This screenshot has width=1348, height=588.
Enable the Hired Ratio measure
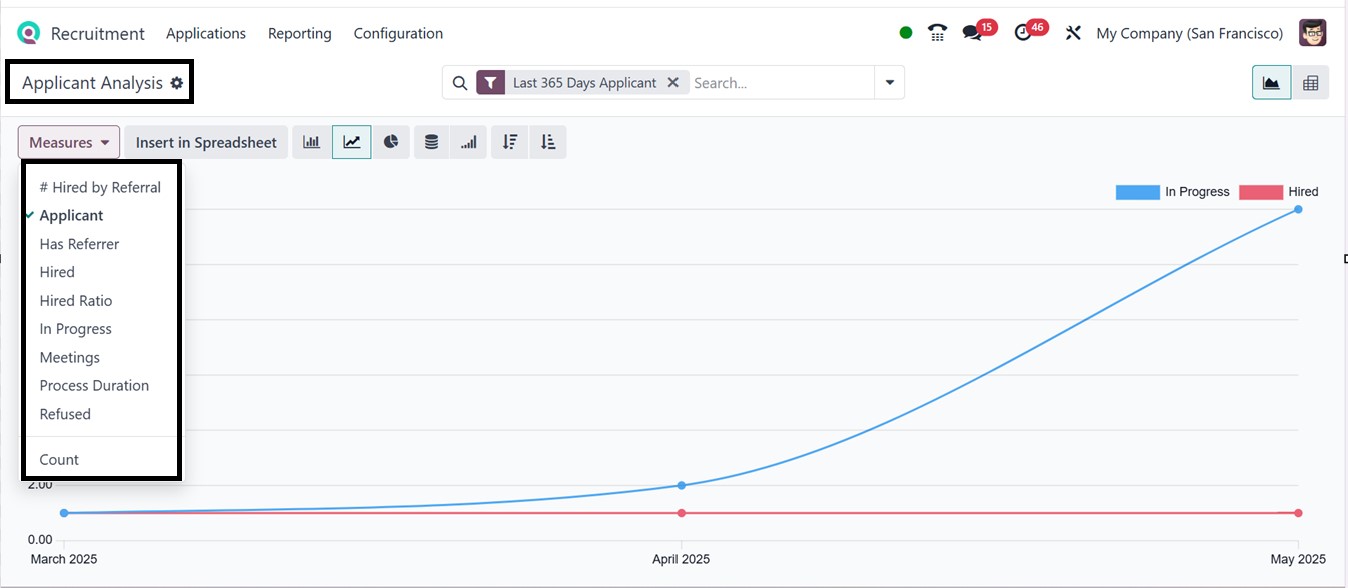(x=76, y=300)
